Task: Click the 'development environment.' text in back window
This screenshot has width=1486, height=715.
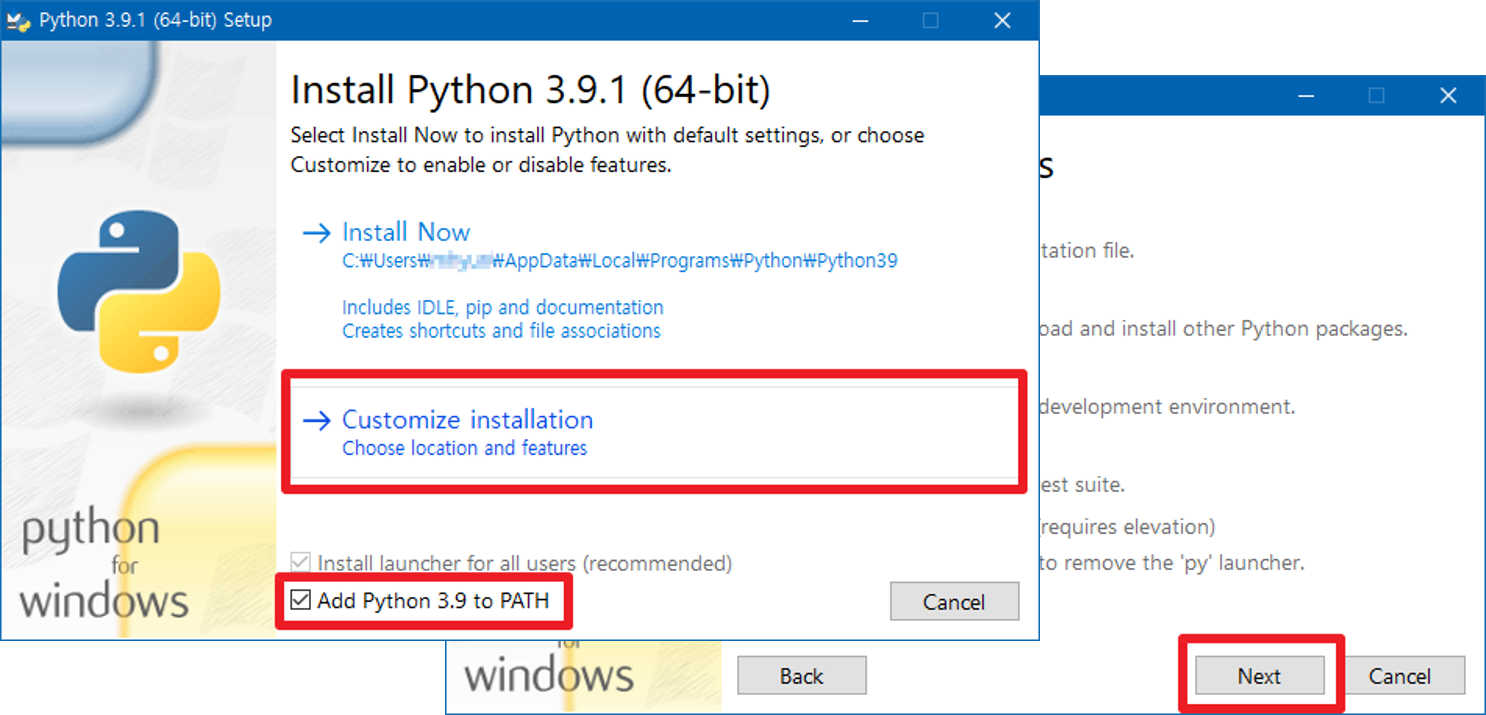Action: (1167, 407)
